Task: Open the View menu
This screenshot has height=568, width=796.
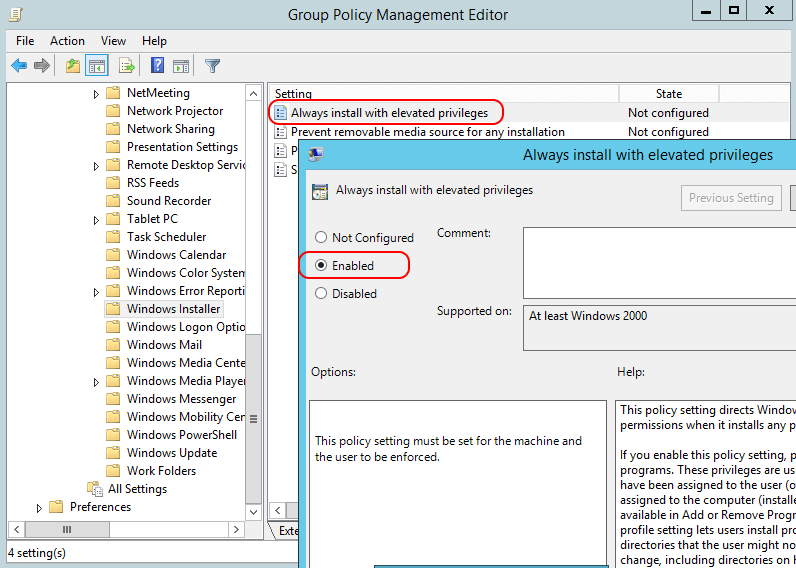Action: [113, 41]
